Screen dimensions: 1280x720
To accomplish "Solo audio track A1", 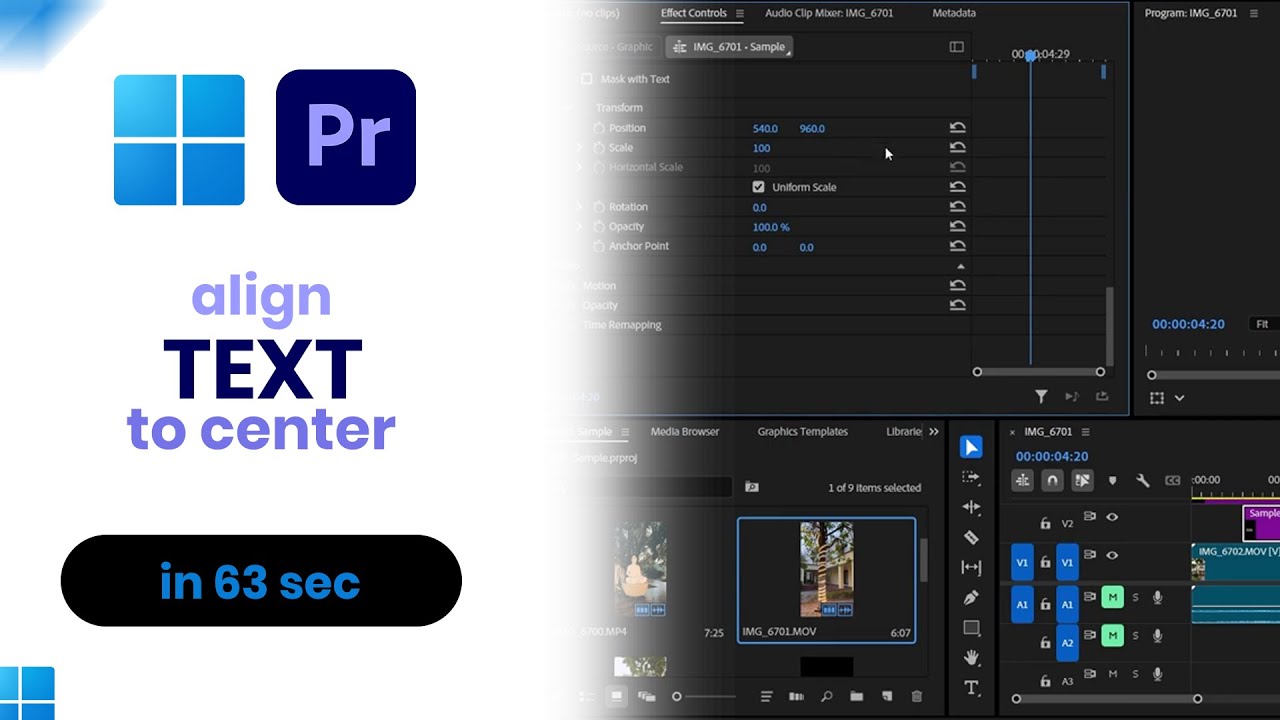I will 1135,598.
